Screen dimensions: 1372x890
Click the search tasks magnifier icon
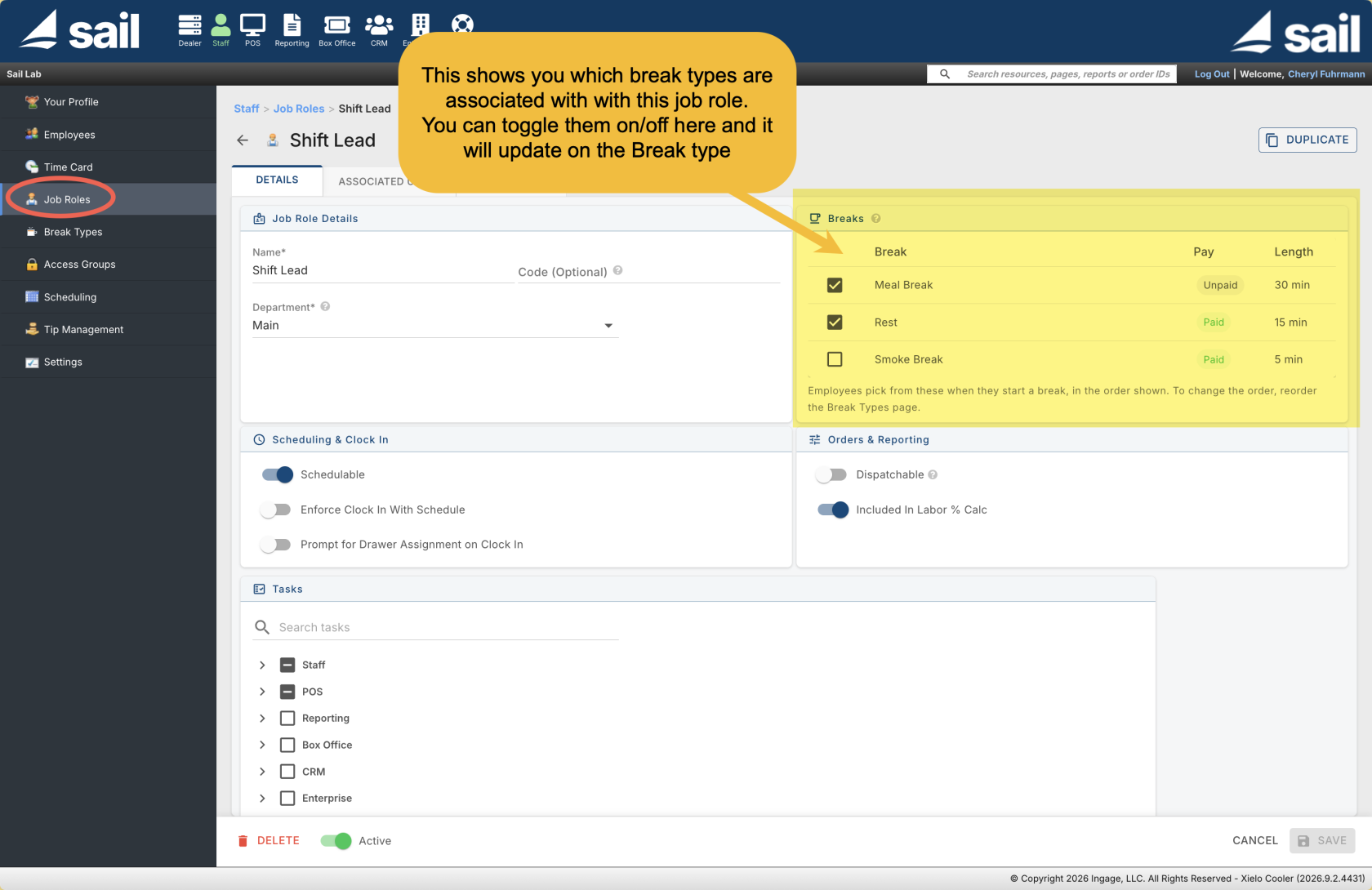coord(262,627)
